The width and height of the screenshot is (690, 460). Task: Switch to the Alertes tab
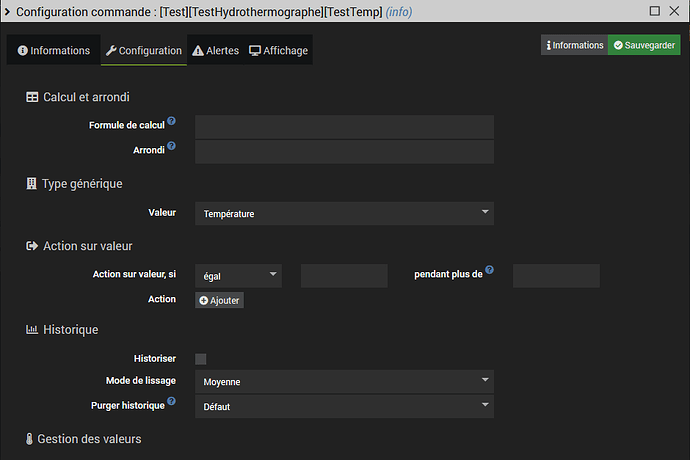215,50
